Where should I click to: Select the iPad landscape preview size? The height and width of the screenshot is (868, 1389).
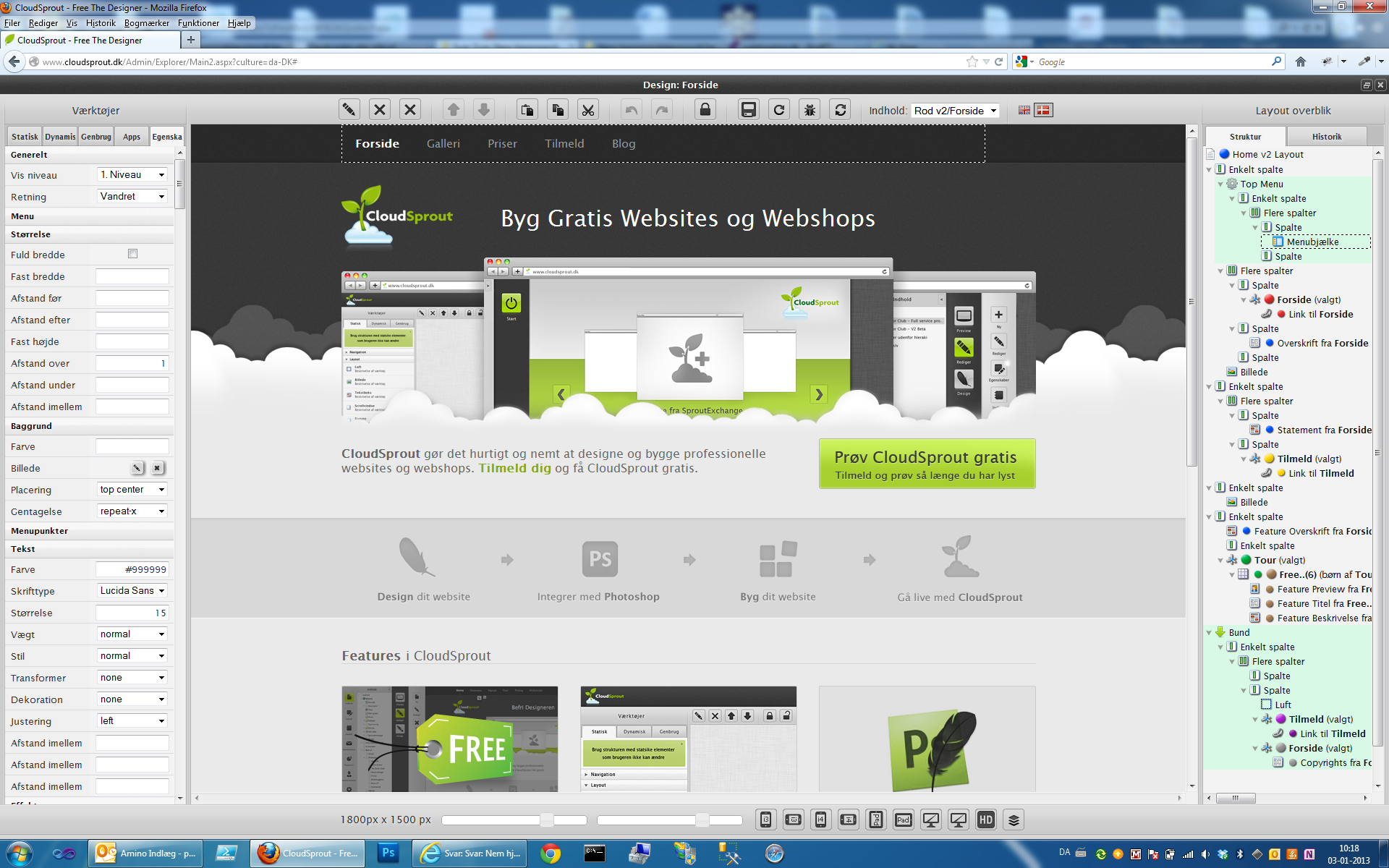pos(904,820)
